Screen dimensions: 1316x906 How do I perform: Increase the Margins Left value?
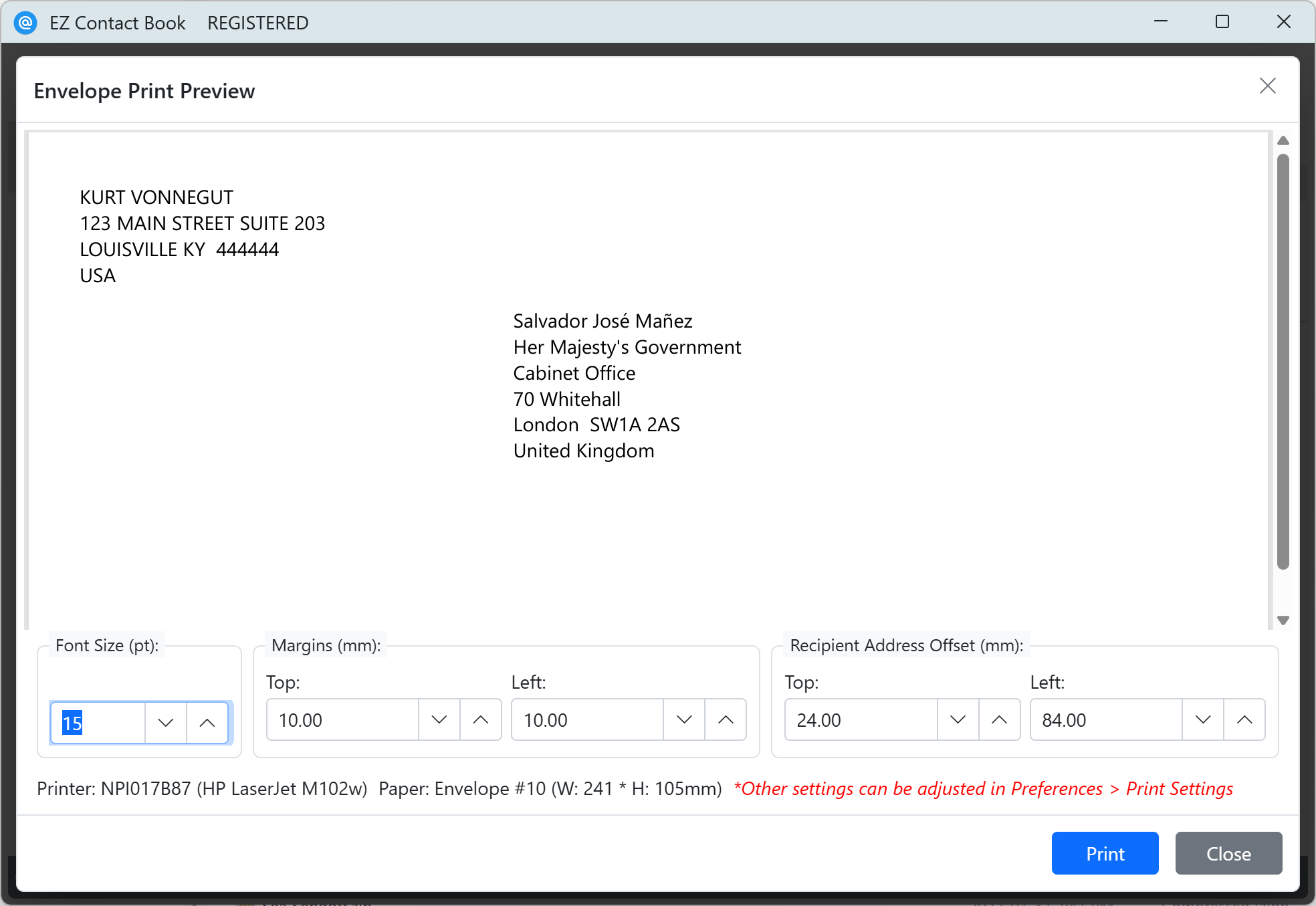coord(726,720)
